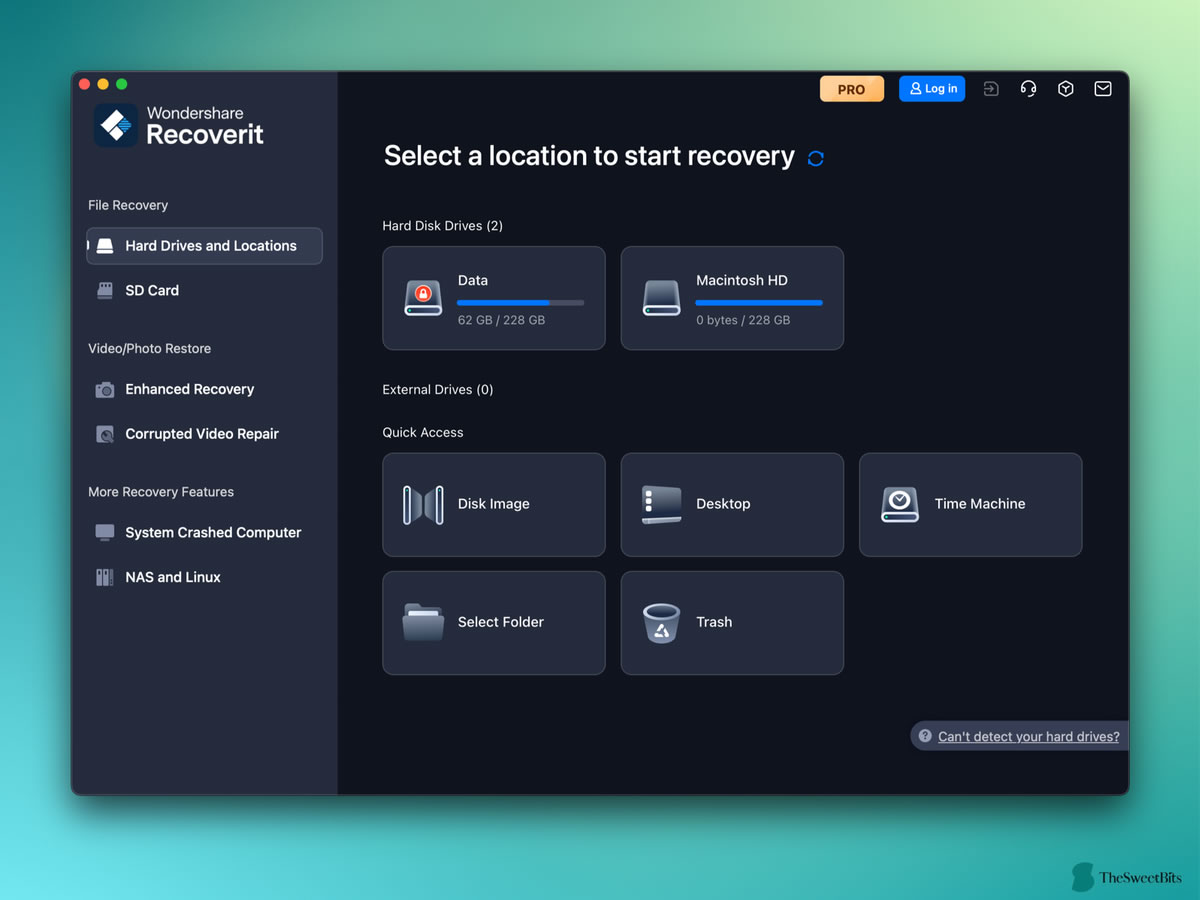Select Hard Drives and Locations in sidebar

pos(204,246)
